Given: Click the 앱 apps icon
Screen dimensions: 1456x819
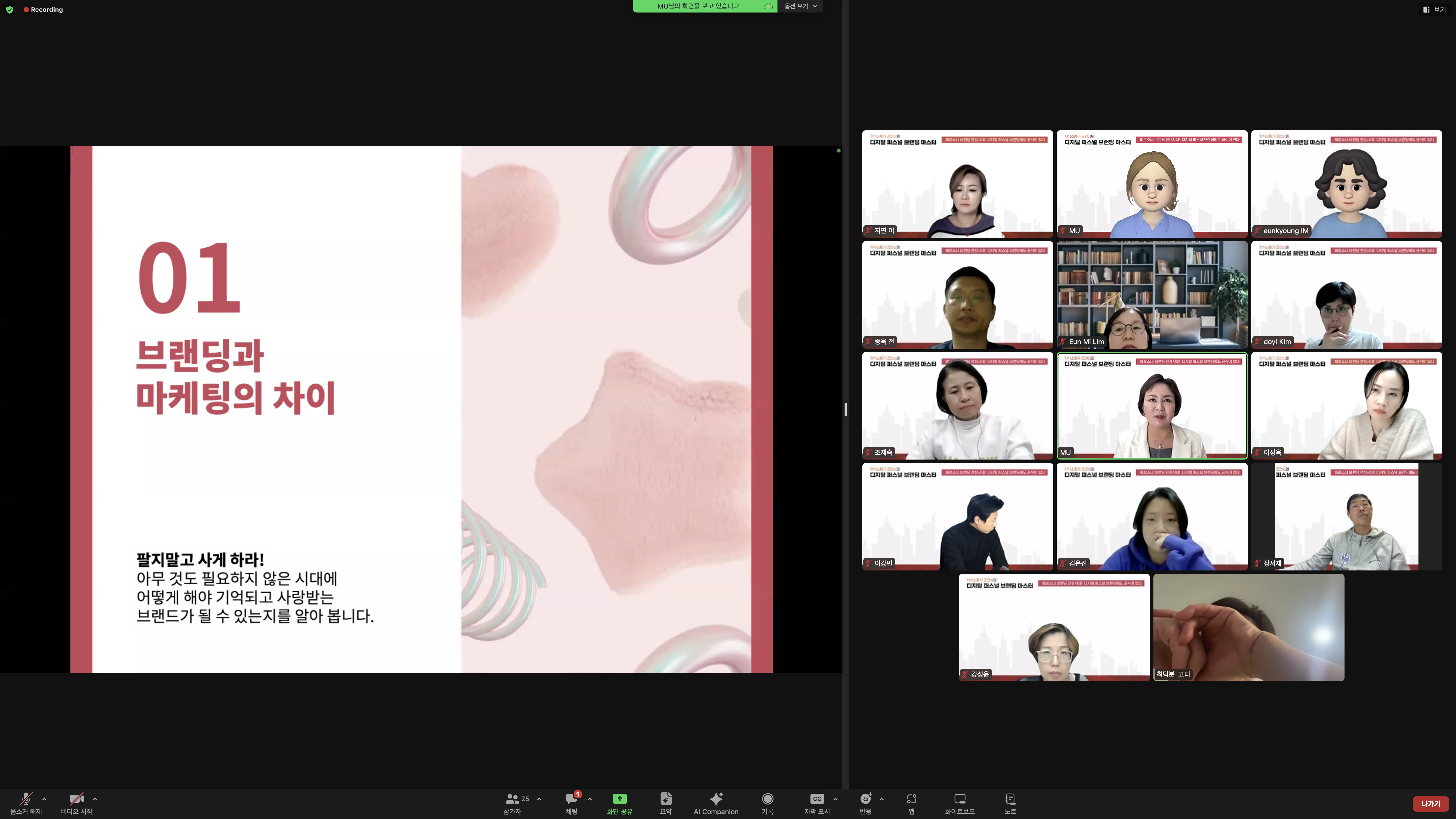Looking at the screenshot, I should (x=911, y=799).
